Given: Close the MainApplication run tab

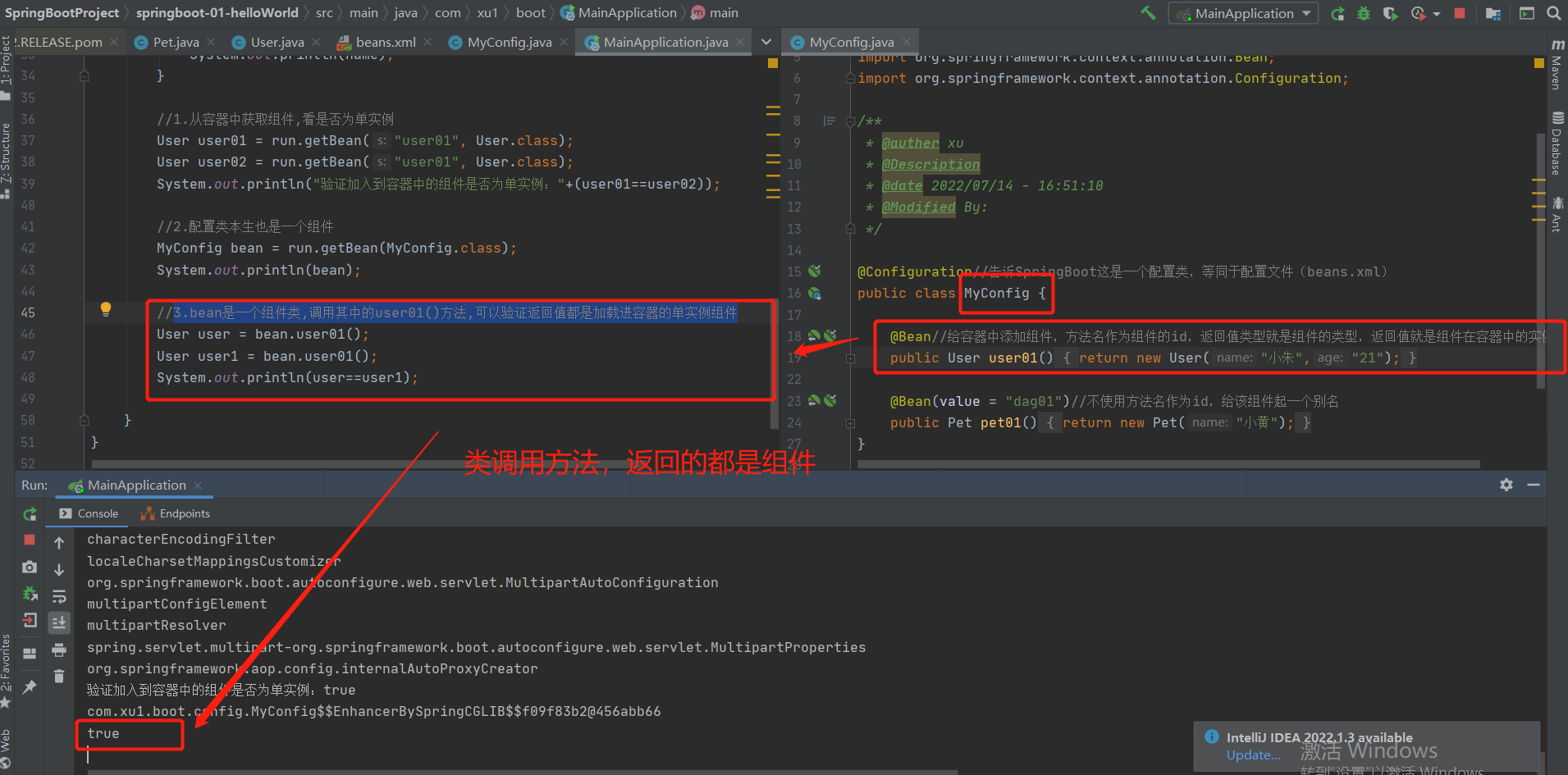Looking at the screenshot, I should tap(198, 486).
